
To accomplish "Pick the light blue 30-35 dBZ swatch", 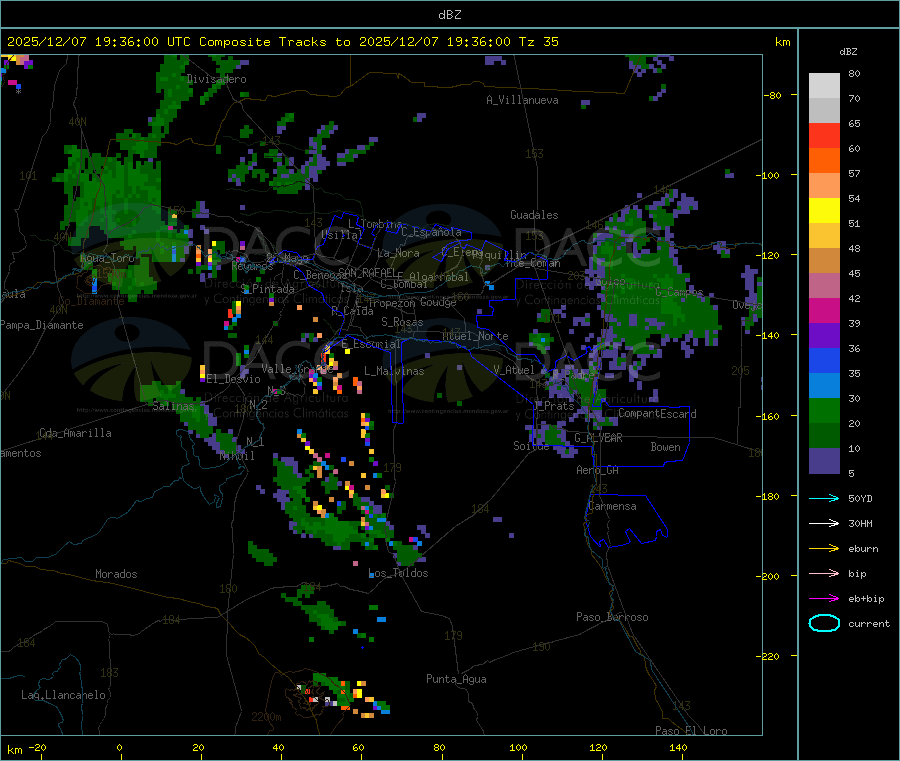I will coord(824,386).
